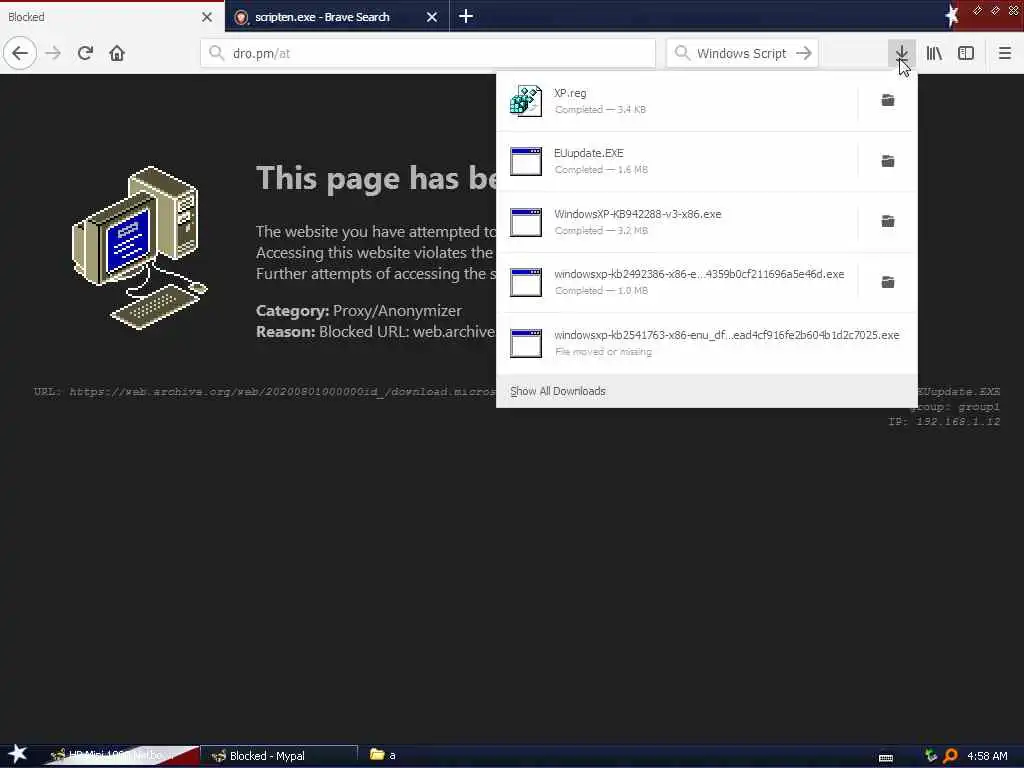Open folder for WindowsXP-KB942288-v3-x86.exe

[x=888, y=221]
